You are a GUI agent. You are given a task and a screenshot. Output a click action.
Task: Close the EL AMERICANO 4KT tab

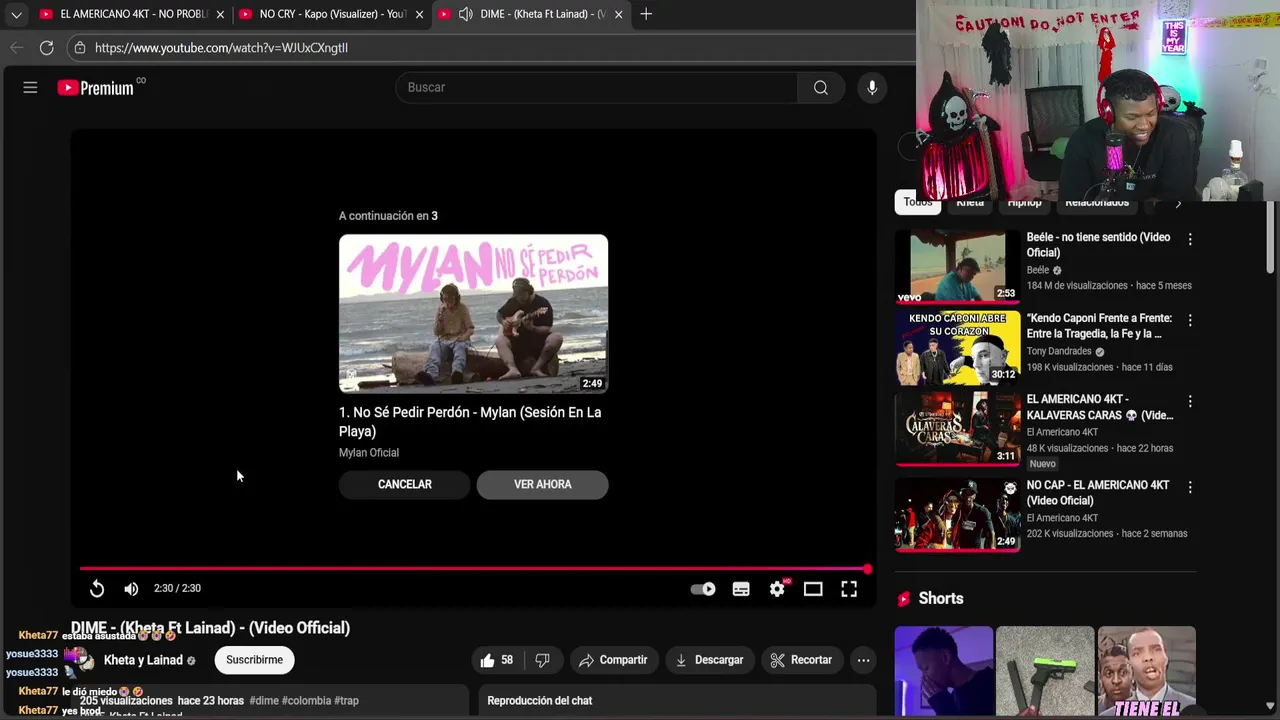(x=220, y=14)
